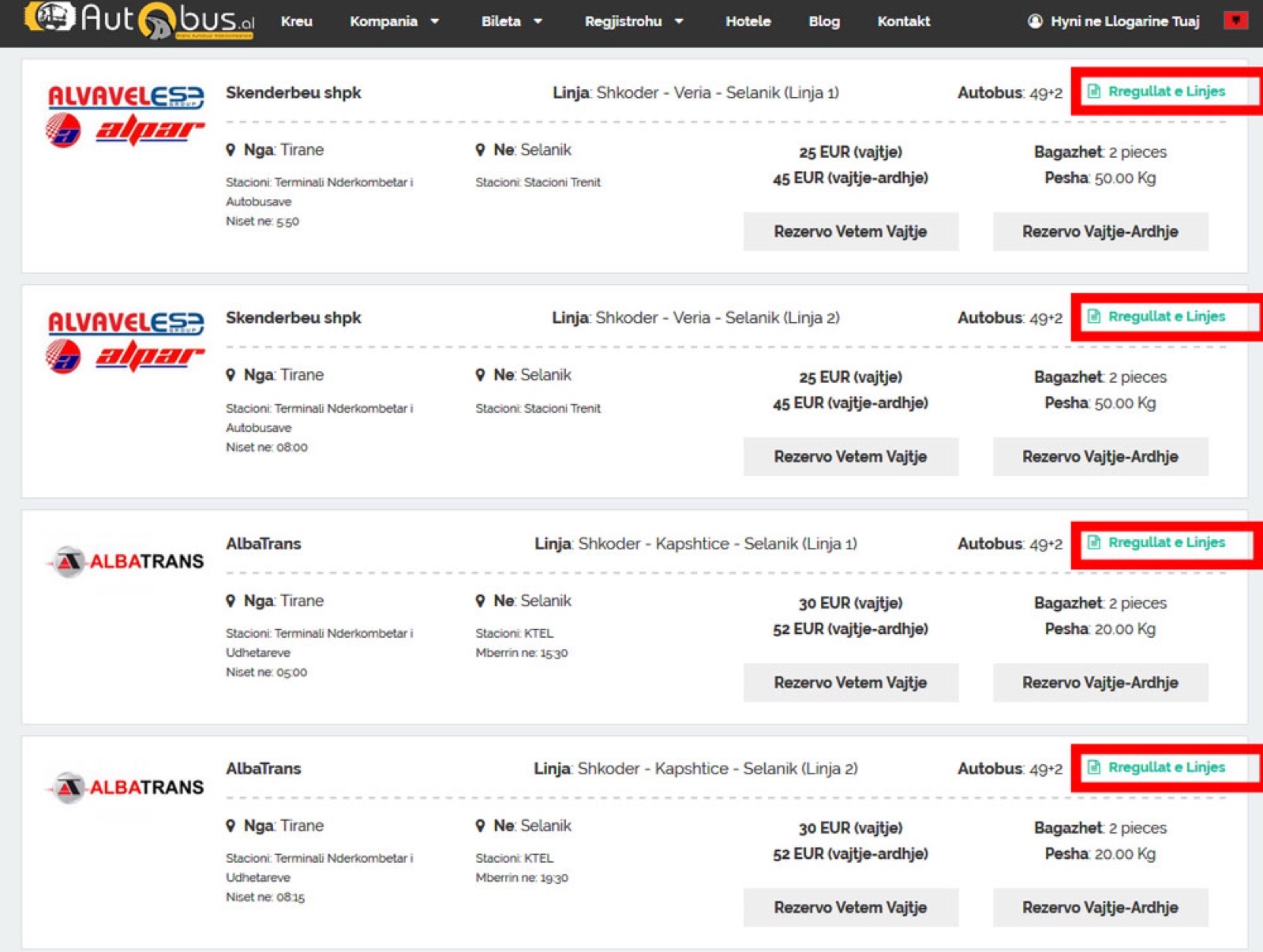Book one-way on AlbaTrans Kapshtice Linja 1
Screen dimensions: 1263x952
[x=851, y=683]
